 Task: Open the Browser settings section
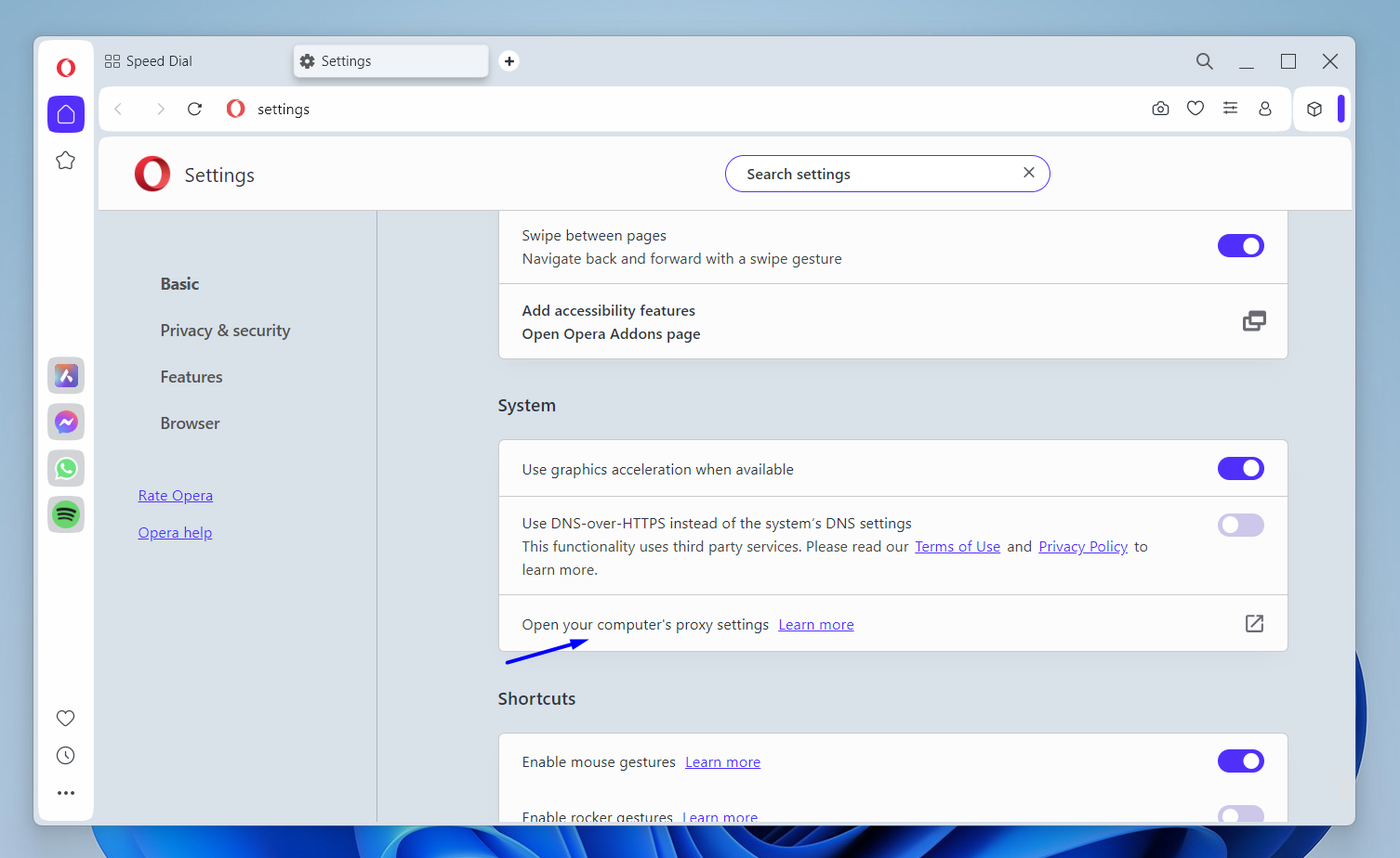click(x=190, y=423)
